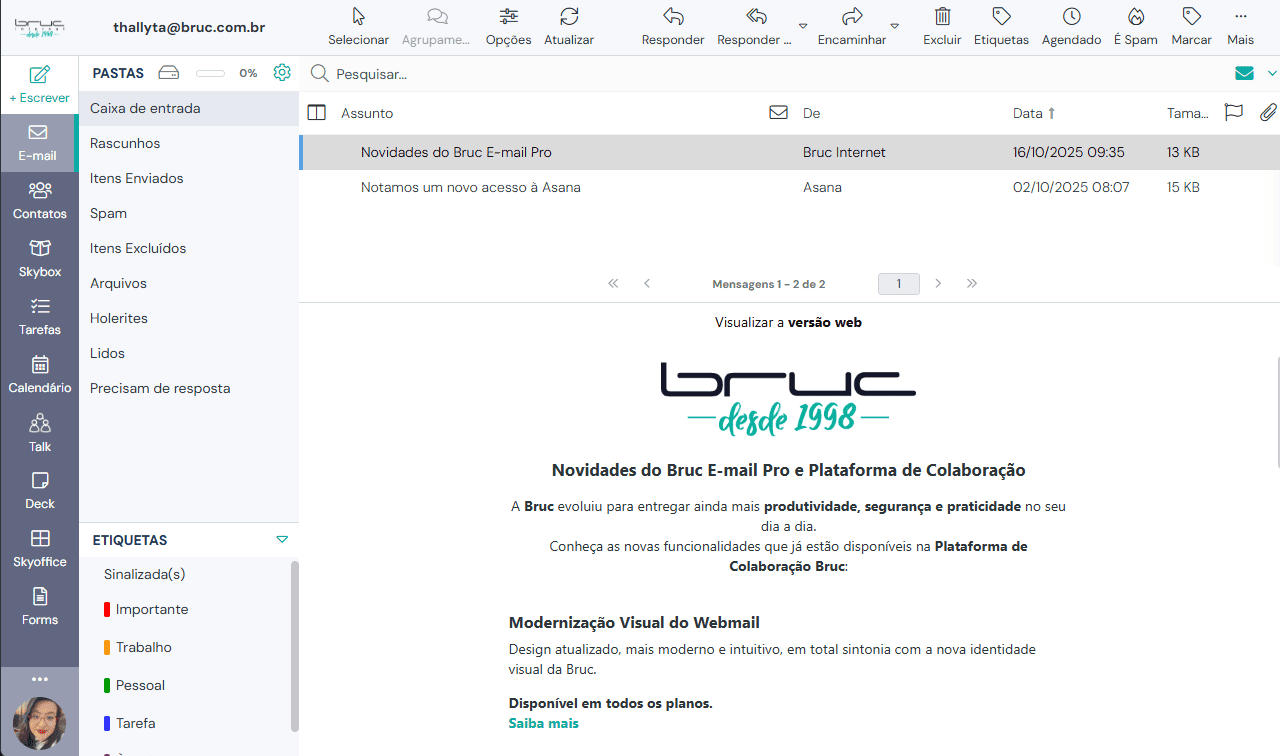Open Talk from the sidebar
Image resolution: width=1280 pixels, height=756 pixels.
click(x=40, y=423)
